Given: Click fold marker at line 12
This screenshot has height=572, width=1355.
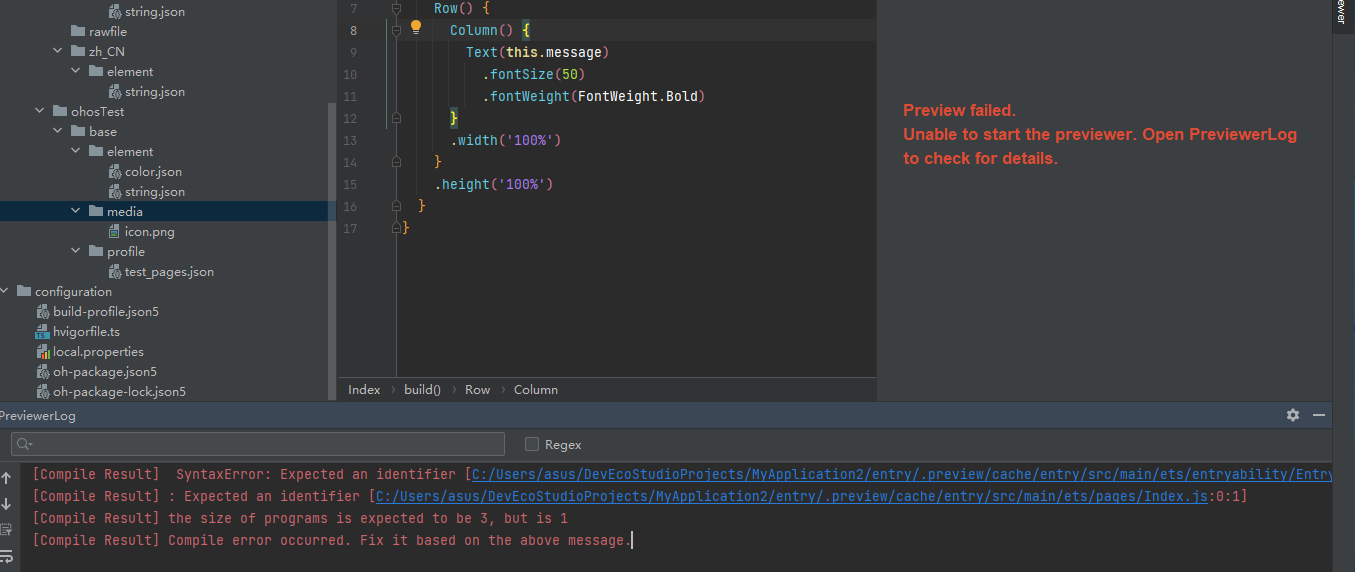Looking at the screenshot, I should coord(396,118).
